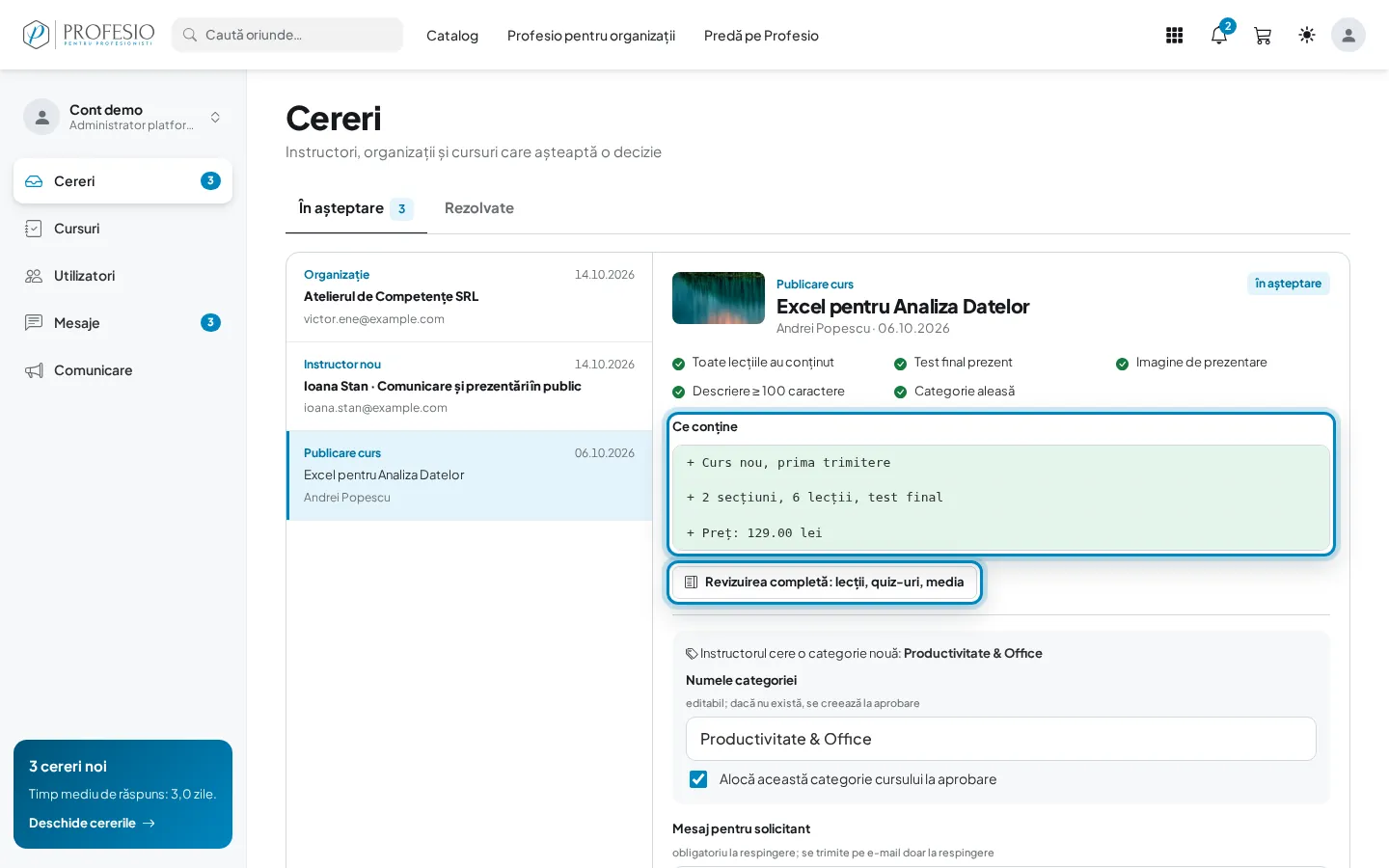
Task: Click the Mesaje chat icon
Action: coord(34,323)
